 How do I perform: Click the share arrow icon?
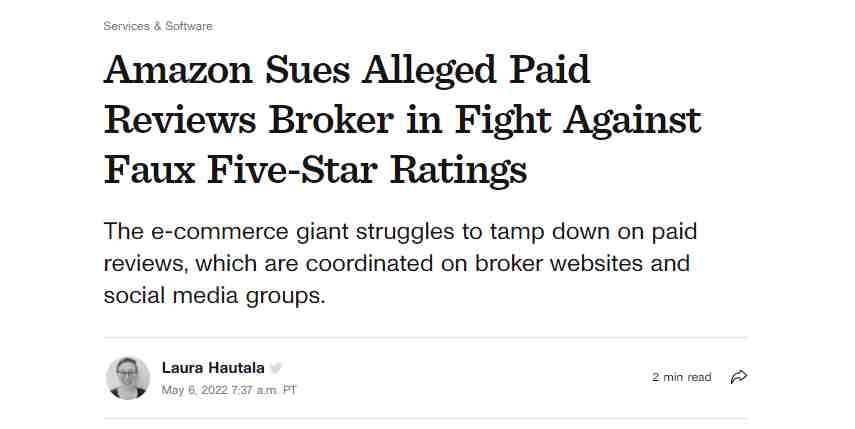click(738, 377)
